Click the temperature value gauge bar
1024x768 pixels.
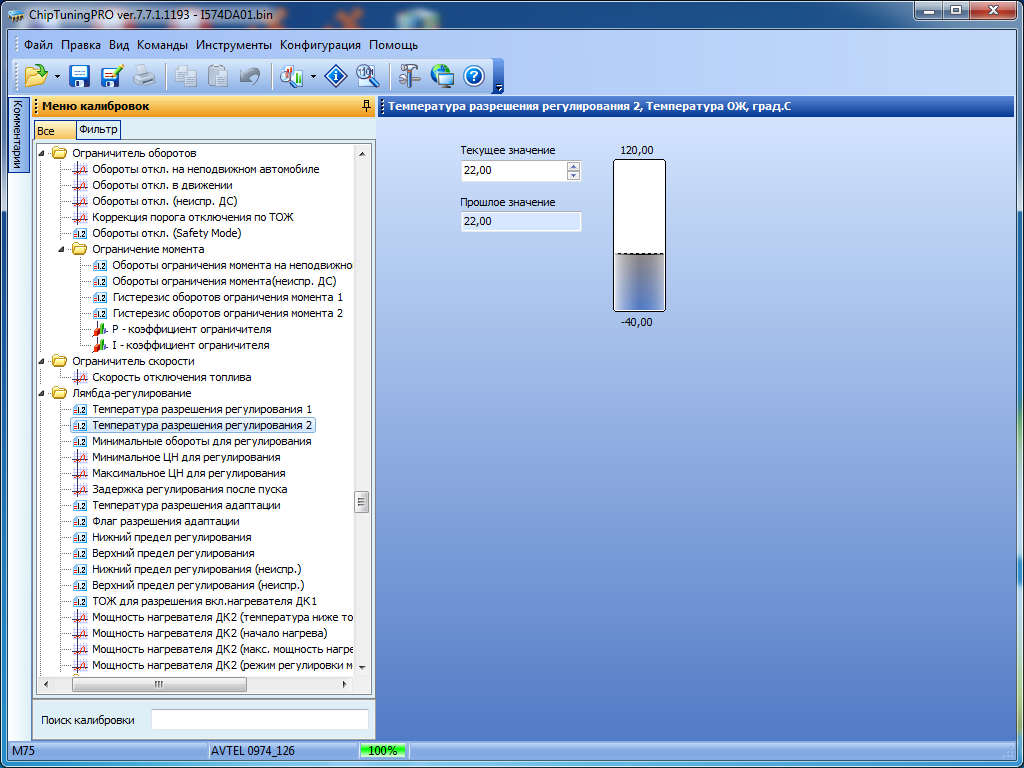tap(639, 237)
